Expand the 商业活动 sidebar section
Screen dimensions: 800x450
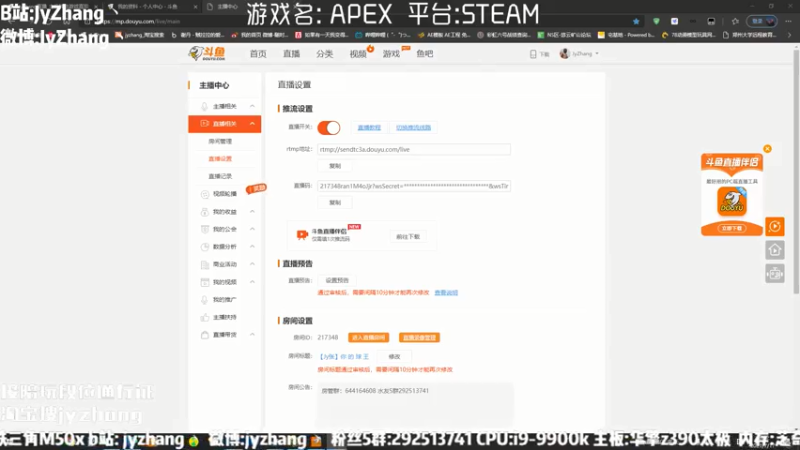pos(252,264)
